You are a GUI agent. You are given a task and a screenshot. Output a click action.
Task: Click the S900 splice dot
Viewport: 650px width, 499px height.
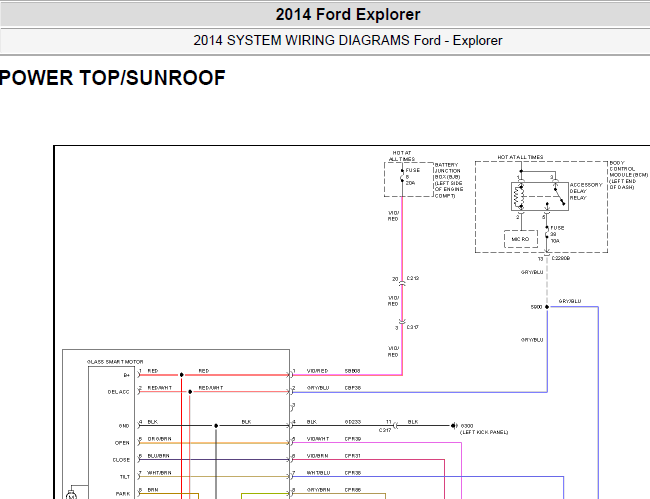(547, 307)
